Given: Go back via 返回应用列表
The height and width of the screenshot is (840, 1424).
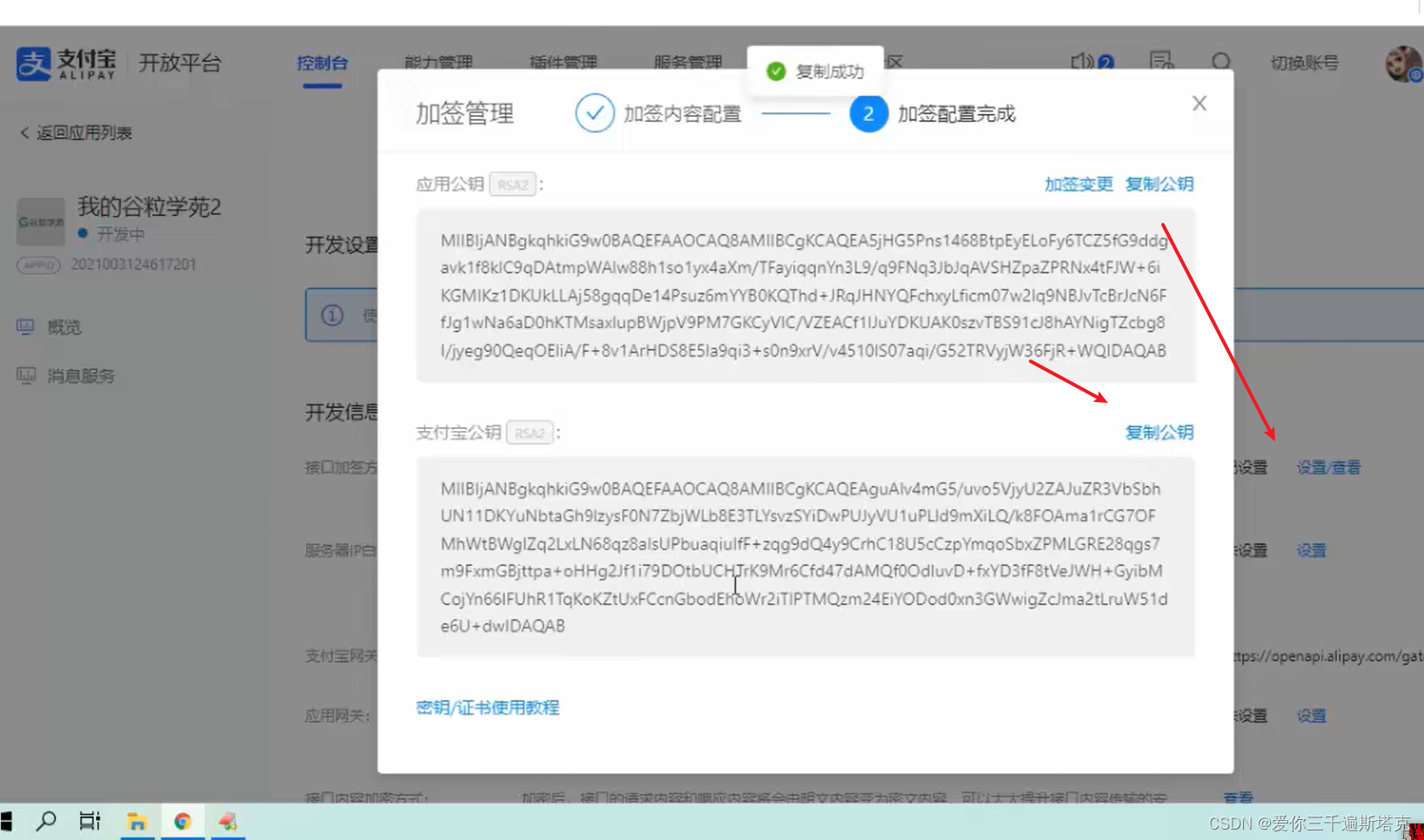Looking at the screenshot, I should click(x=76, y=133).
